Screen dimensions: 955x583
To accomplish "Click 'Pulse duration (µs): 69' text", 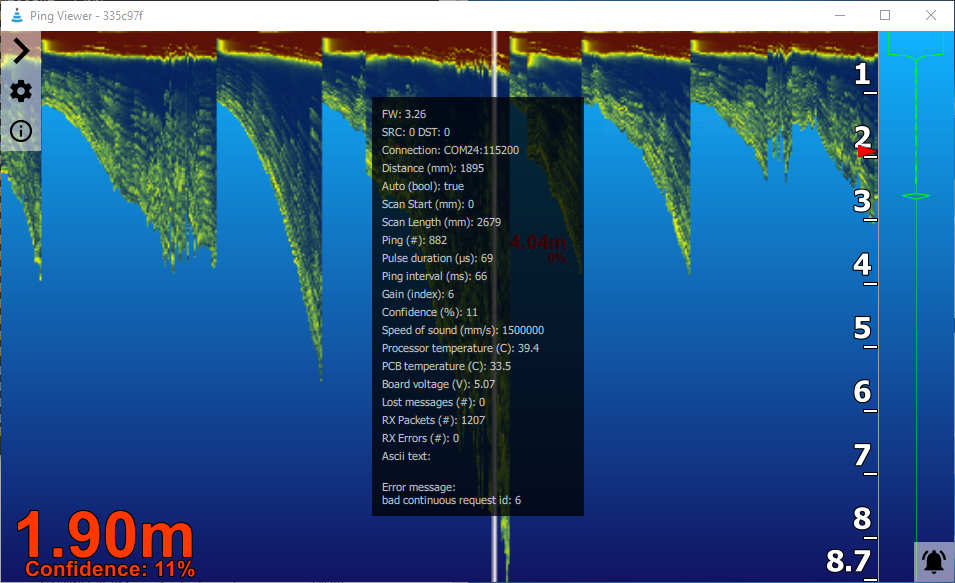I will point(437,258).
